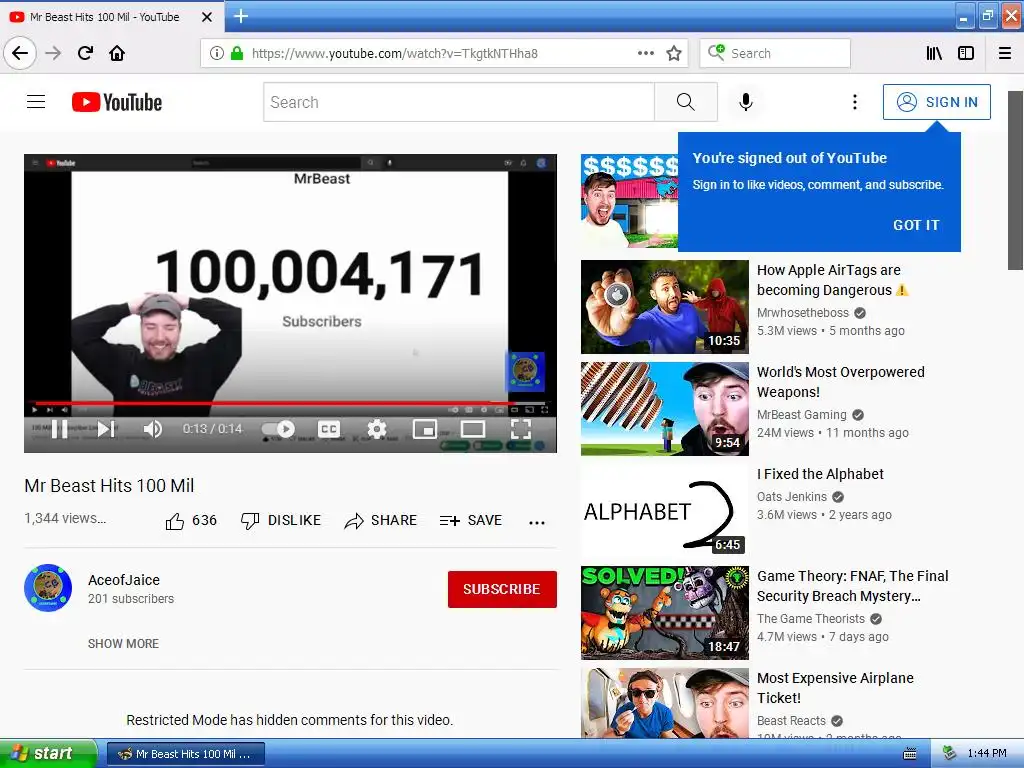Screen dimensions: 1024x768
Task: Open Oats Jenkins channel link
Action: point(792,496)
